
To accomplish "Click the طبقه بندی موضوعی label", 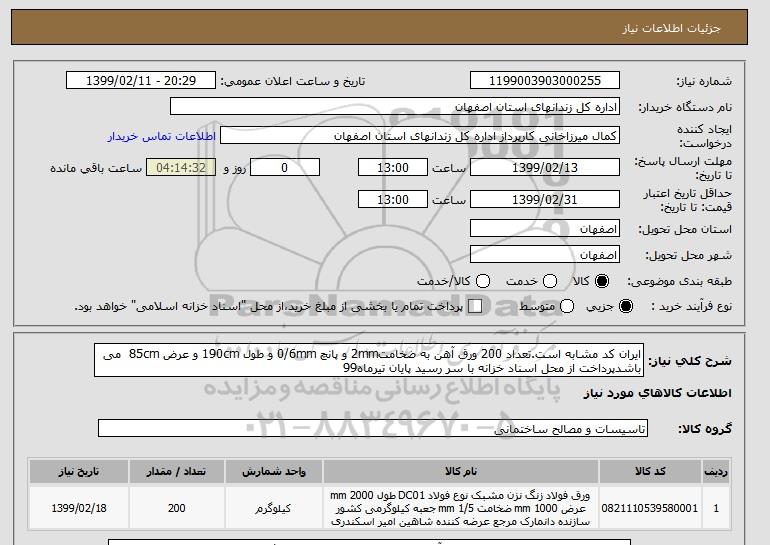I will [680, 281].
